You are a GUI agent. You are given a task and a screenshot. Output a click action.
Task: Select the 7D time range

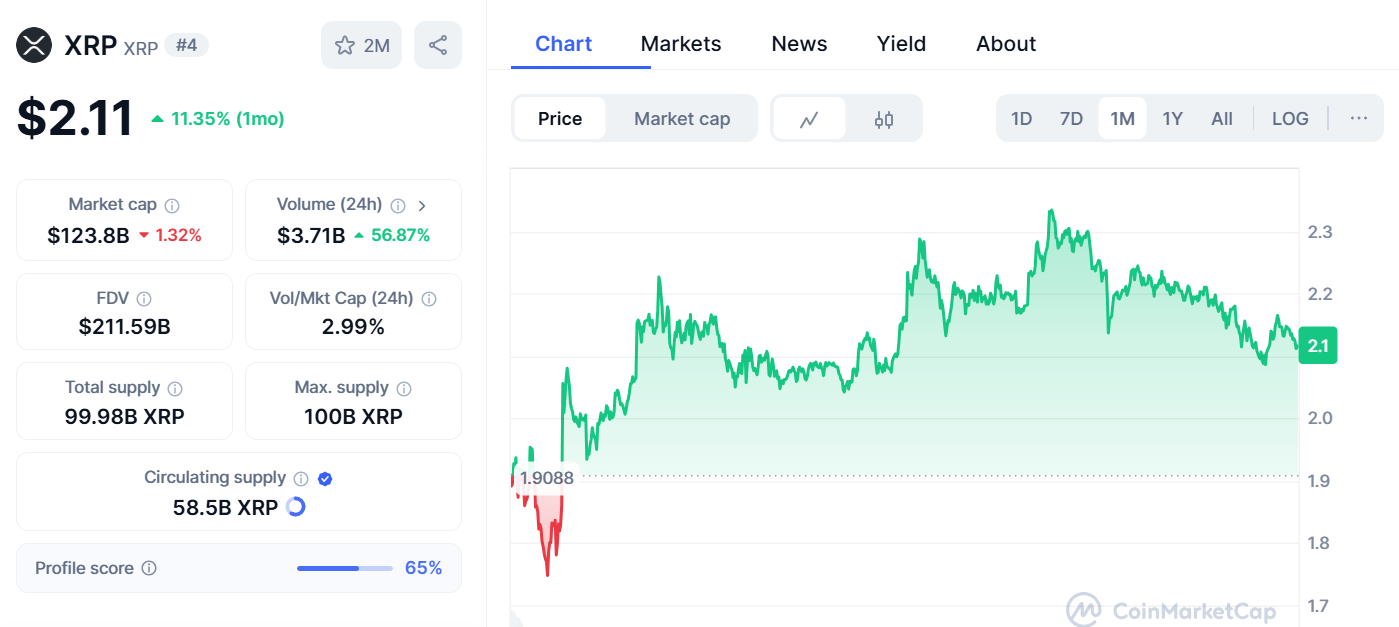(1071, 119)
